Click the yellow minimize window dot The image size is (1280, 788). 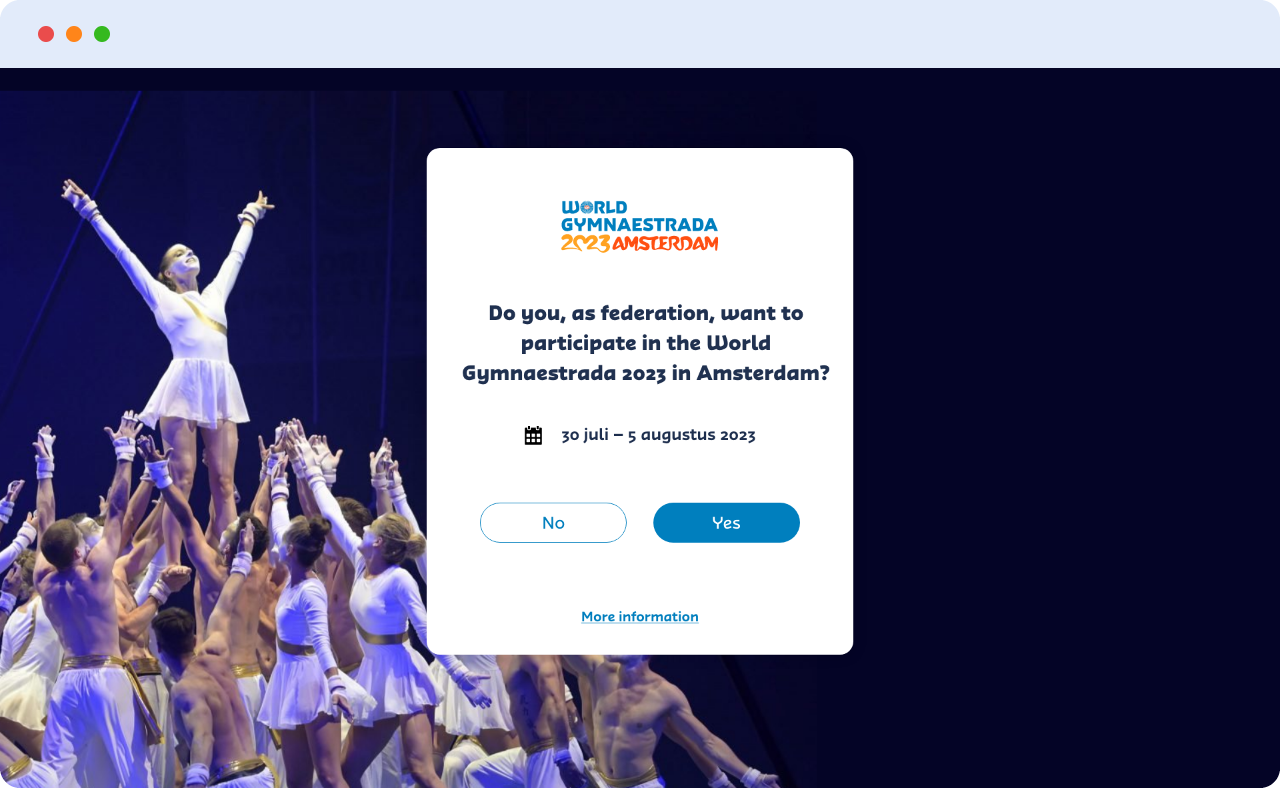click(x=74, y=34)
